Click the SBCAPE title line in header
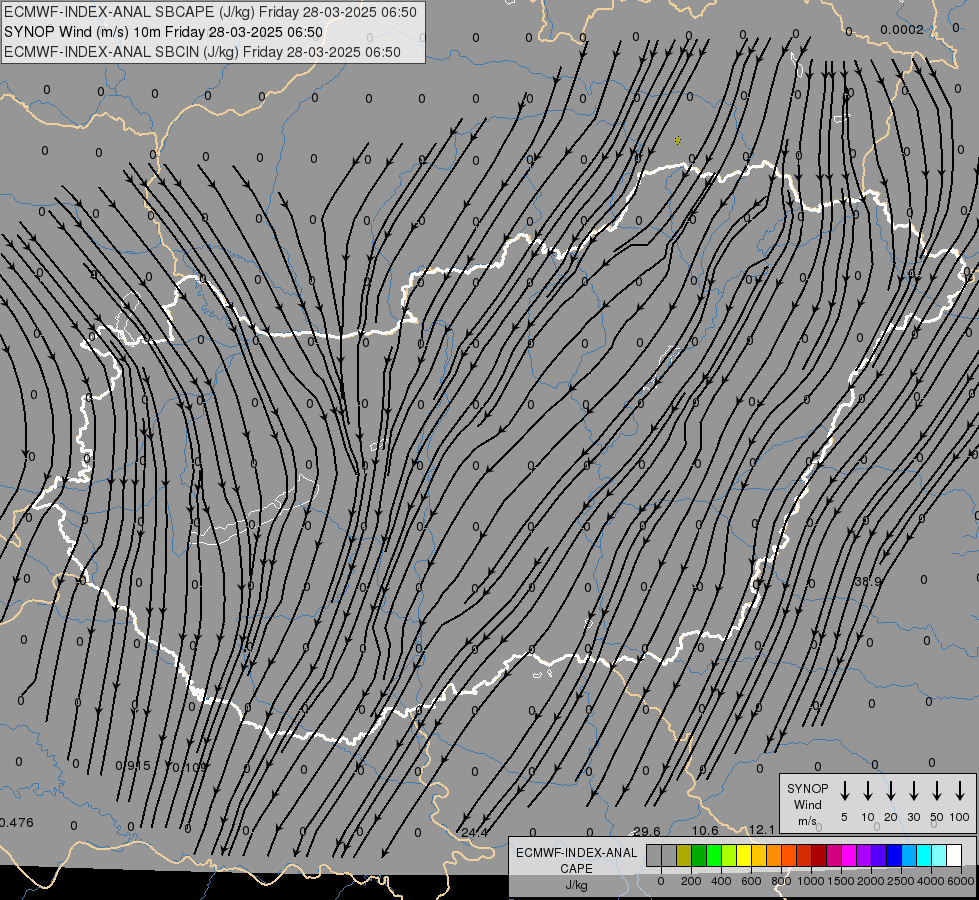This screenshot has height=900, width=979. (210, 12)
